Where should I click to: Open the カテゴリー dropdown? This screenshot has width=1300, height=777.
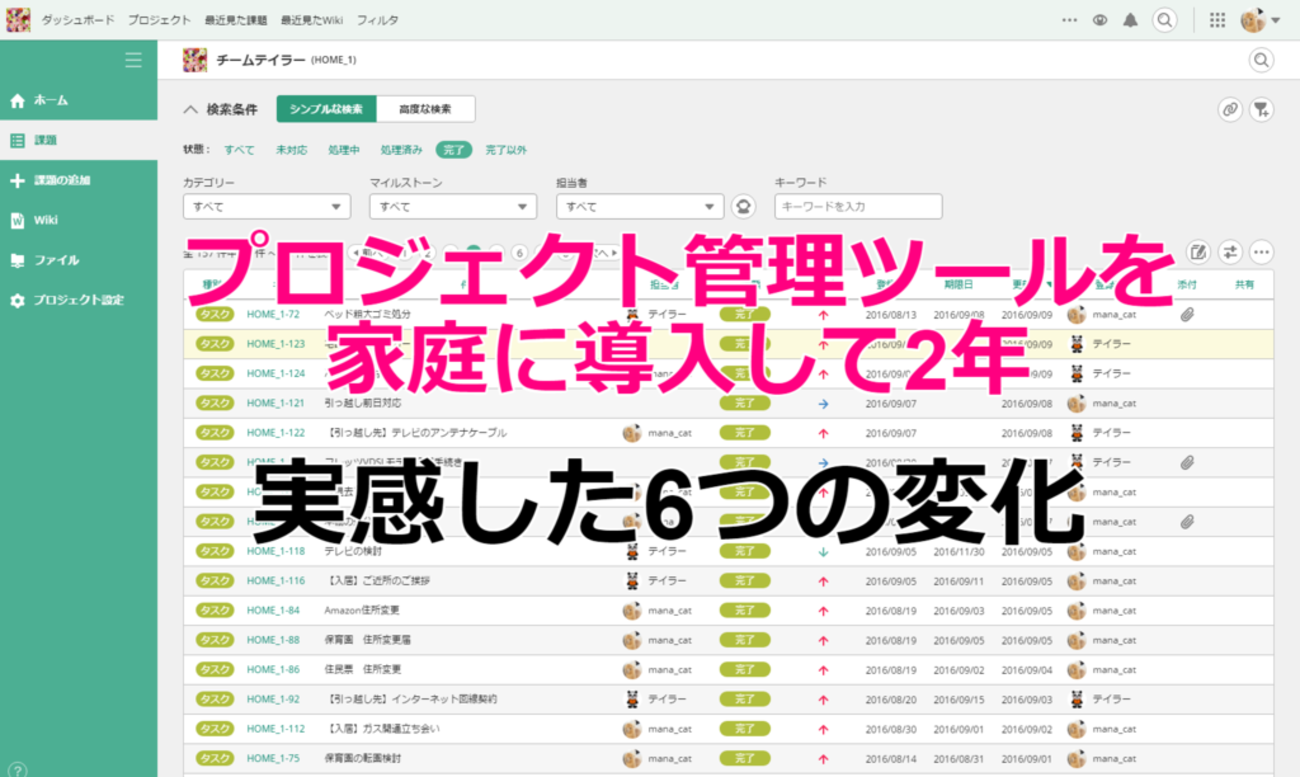pos(266,207)
